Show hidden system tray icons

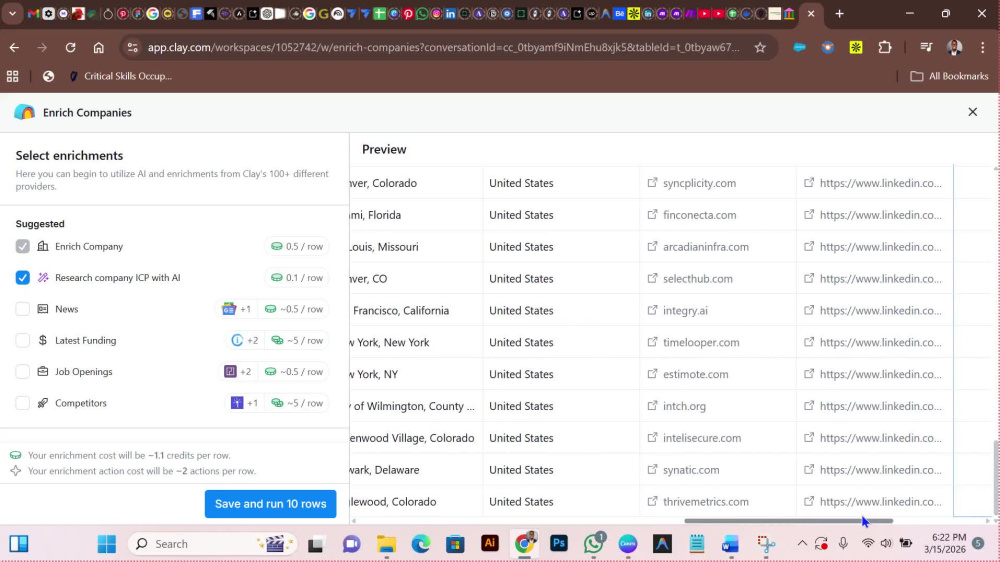(802, 544)
